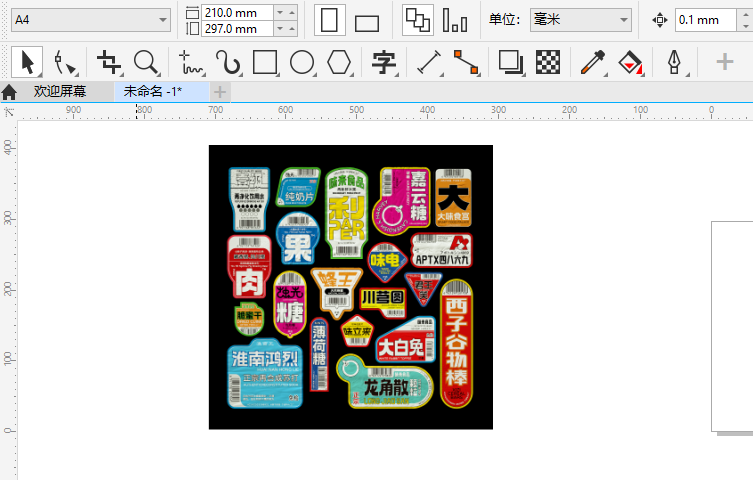The image size is (753, 480).
Task: Choose the Text (字) tool
Action: coord(384,62)
